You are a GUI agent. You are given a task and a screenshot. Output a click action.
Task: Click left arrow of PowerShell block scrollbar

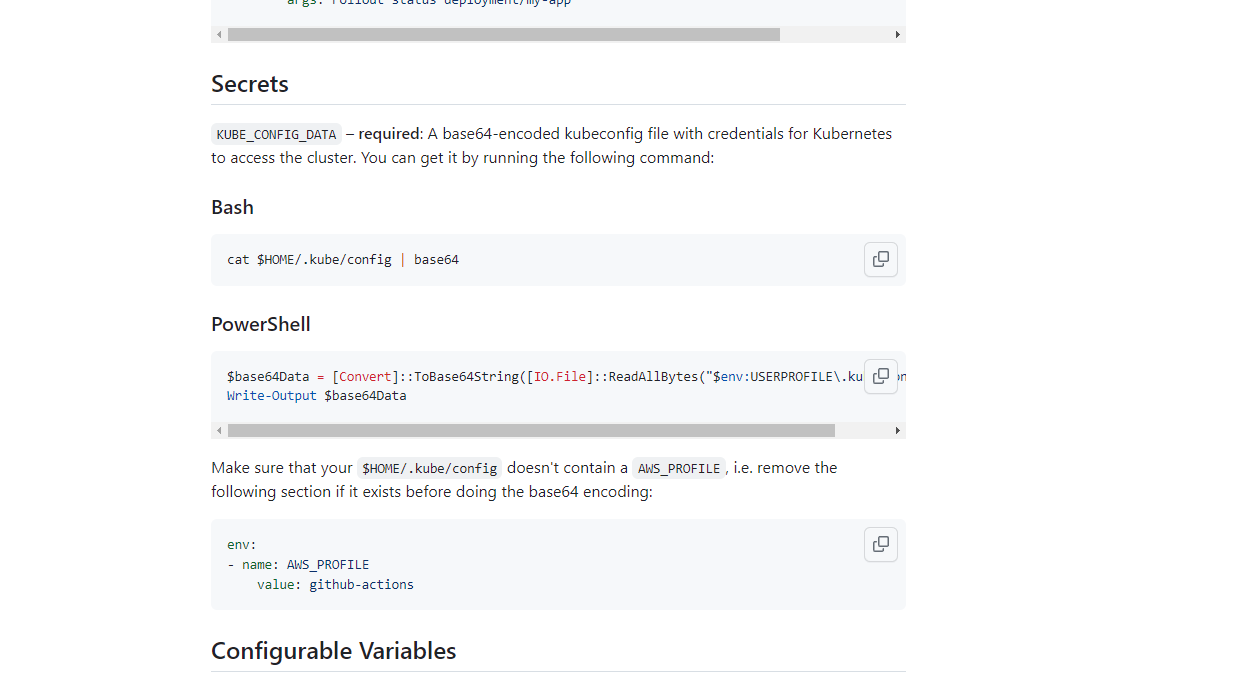(x=219, y=430)
